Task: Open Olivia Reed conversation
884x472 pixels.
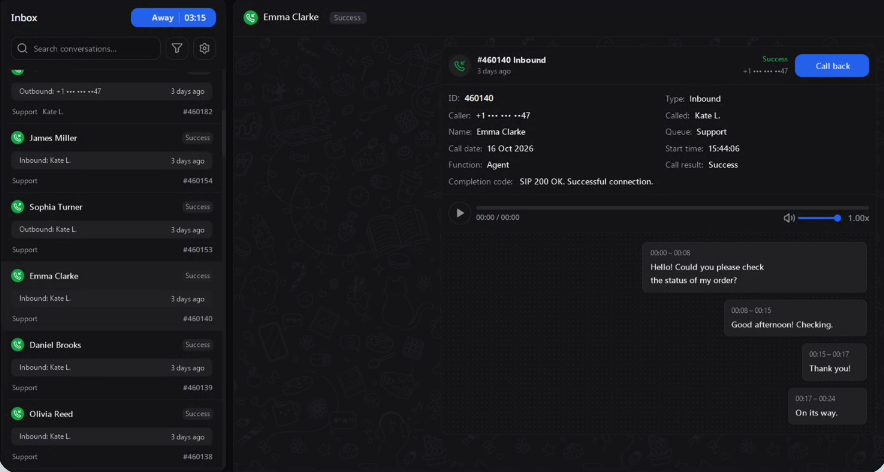Action: click(112, 434)
